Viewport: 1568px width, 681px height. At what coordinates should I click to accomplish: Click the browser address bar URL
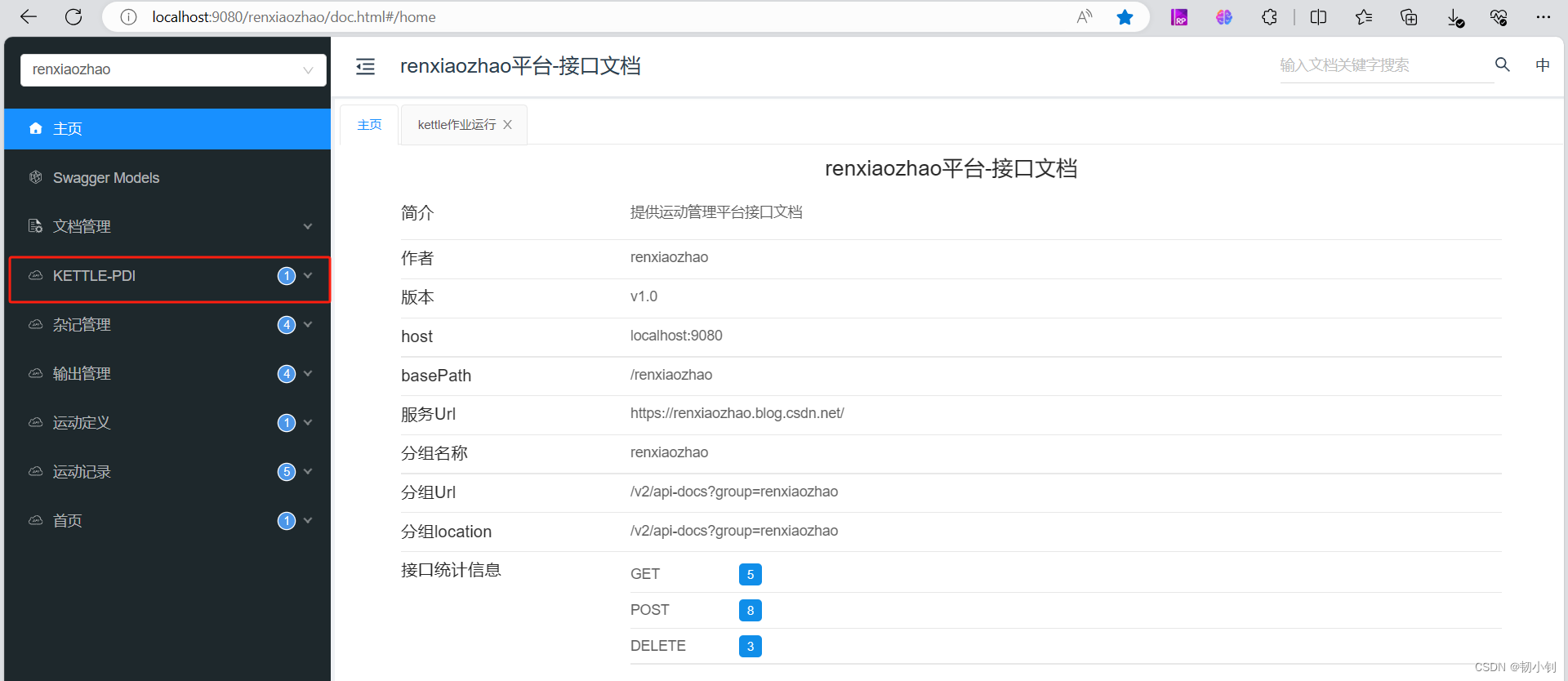[x=294, y=17]
